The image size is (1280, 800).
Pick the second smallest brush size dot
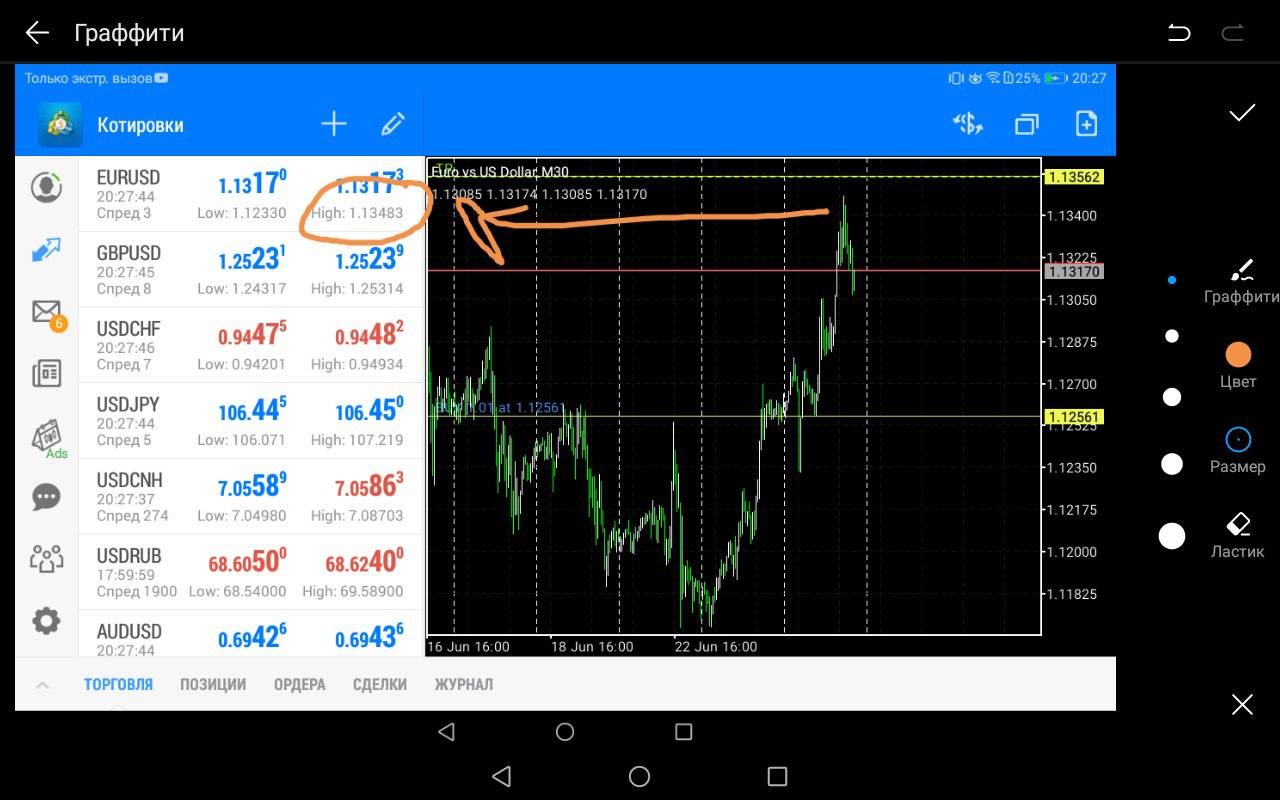(1172, 337)
